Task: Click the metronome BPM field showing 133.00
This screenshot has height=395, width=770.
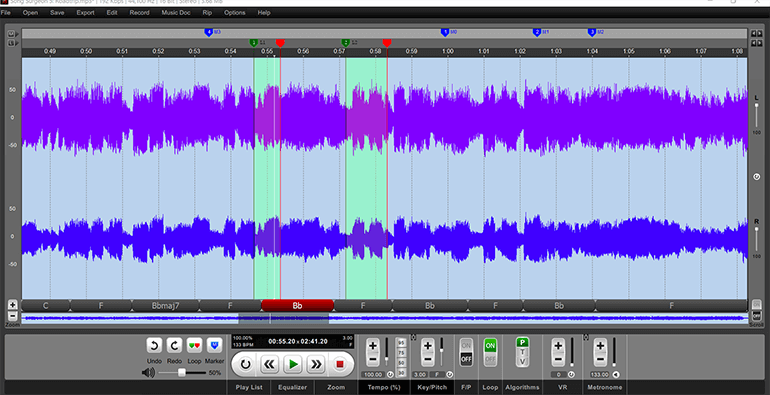Action: tap(600, 374)
